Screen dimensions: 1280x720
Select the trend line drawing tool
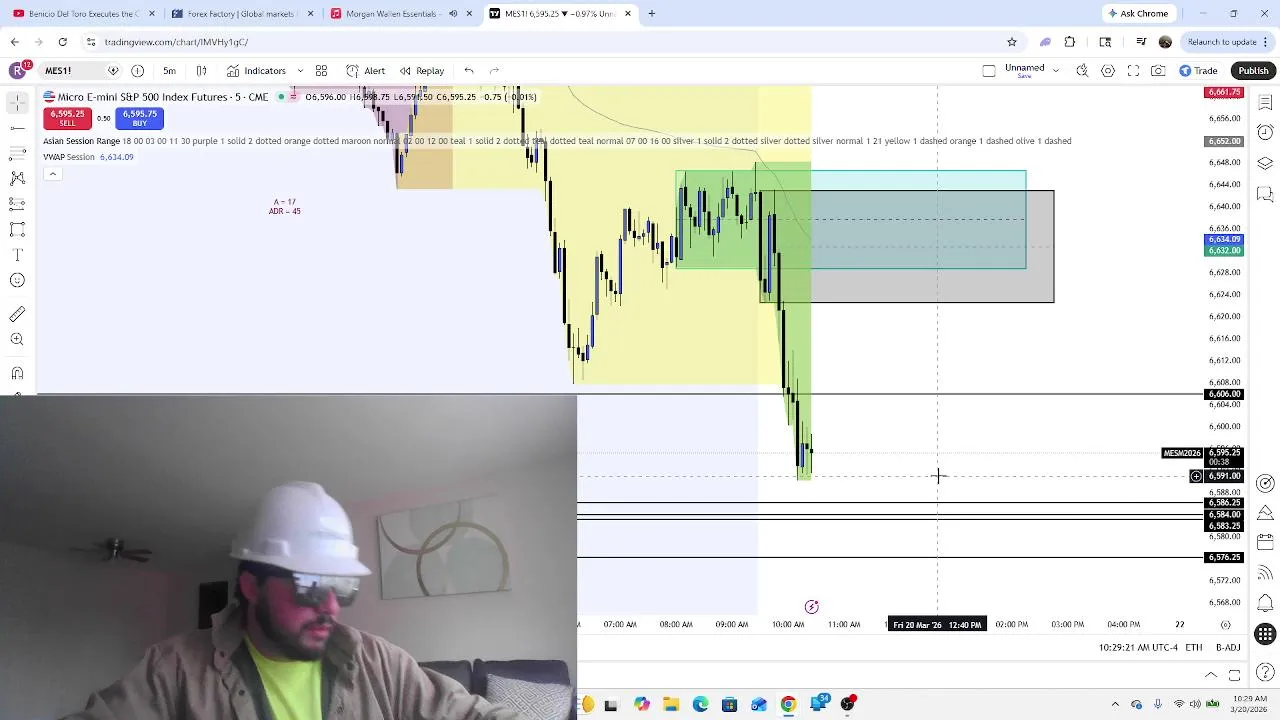(17, 128)
